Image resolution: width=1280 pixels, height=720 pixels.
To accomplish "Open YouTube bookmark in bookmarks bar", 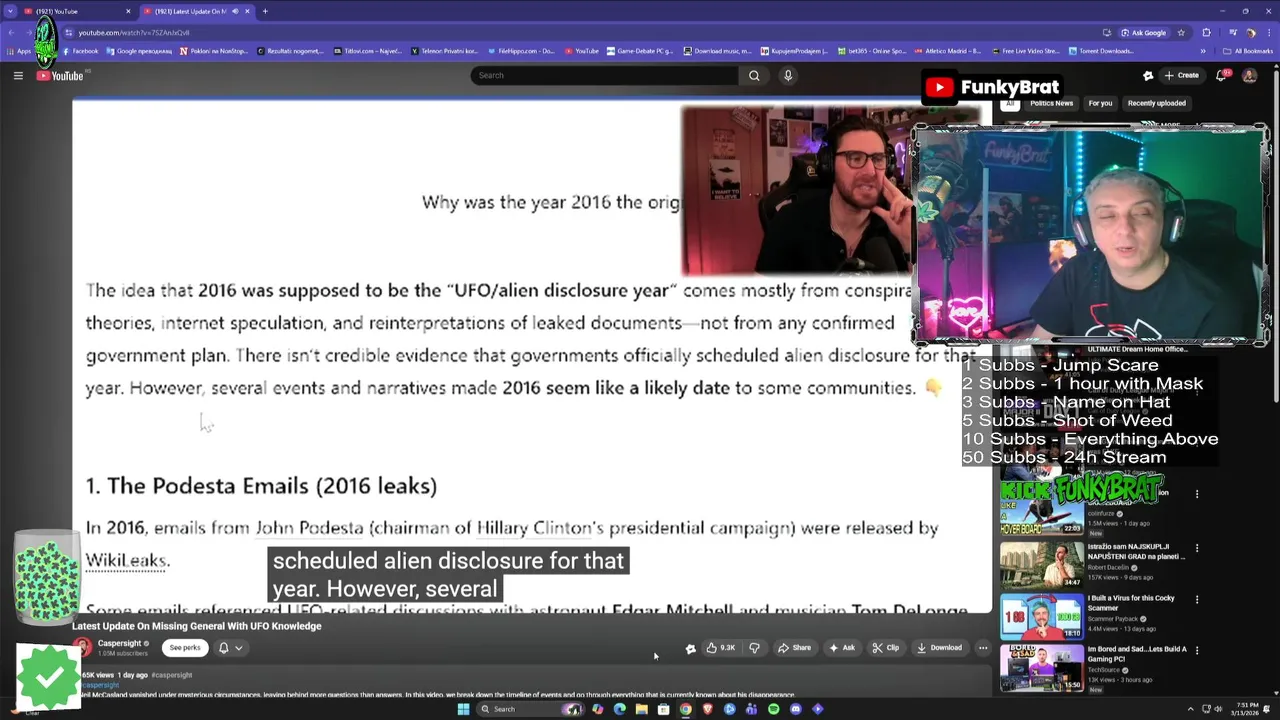I will coord(582,51).
